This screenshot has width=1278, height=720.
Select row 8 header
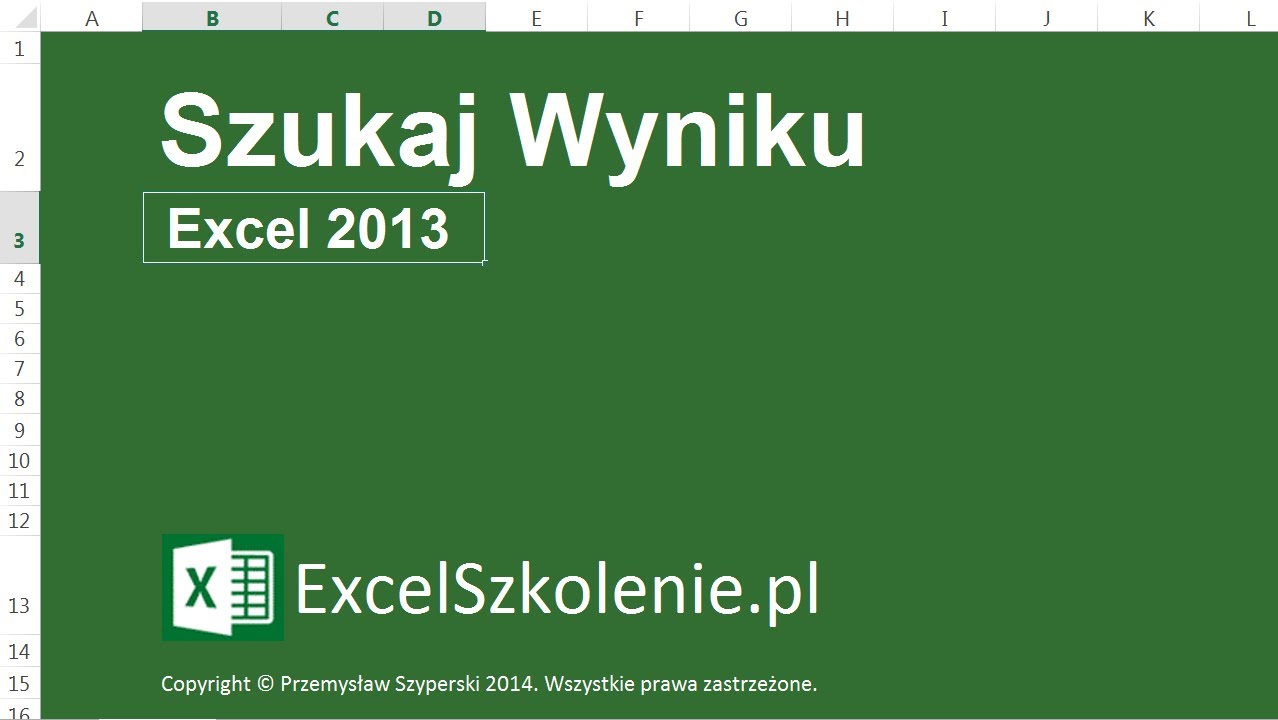20,400
